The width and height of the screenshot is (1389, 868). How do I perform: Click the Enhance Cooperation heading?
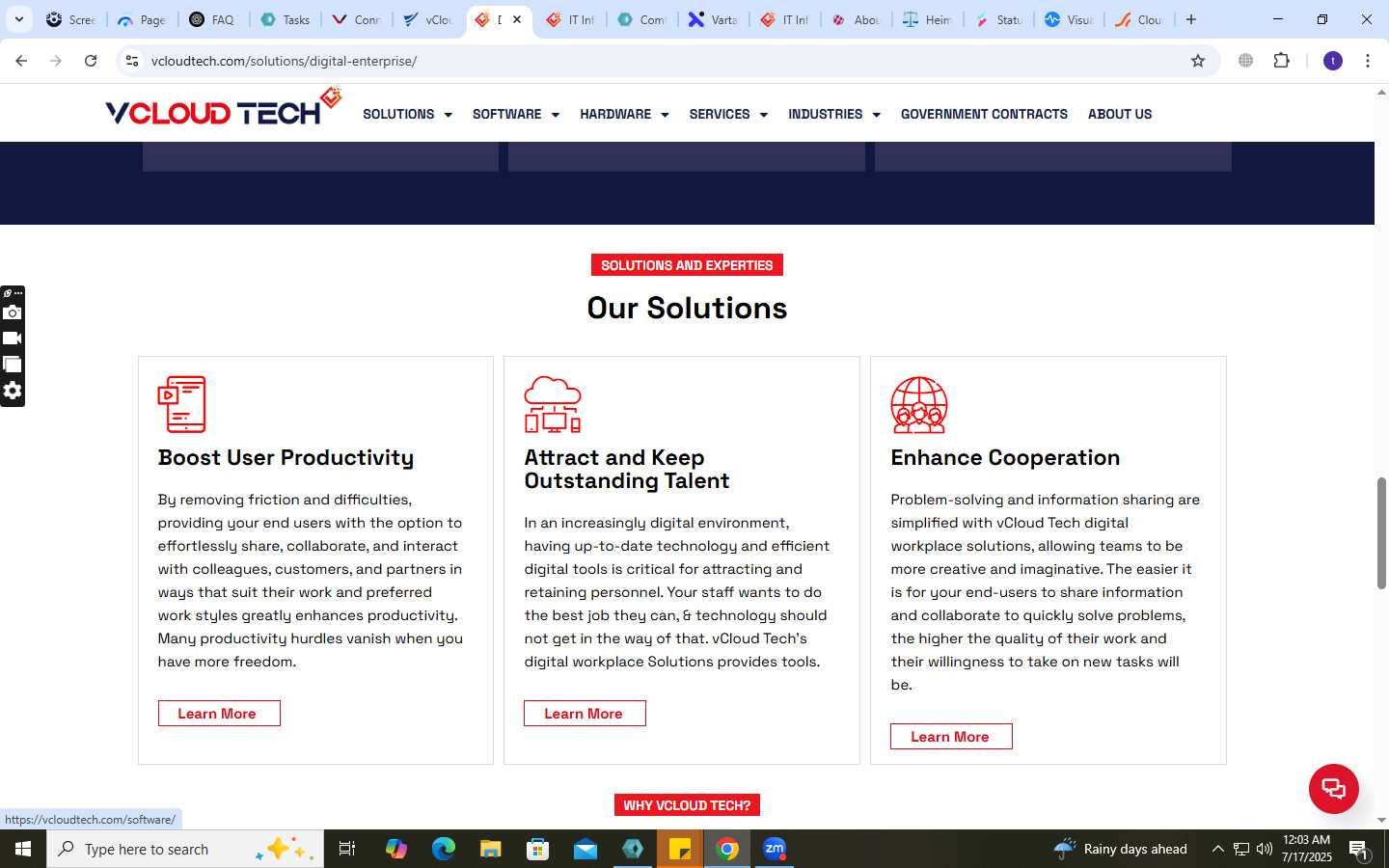[1005, 458]
